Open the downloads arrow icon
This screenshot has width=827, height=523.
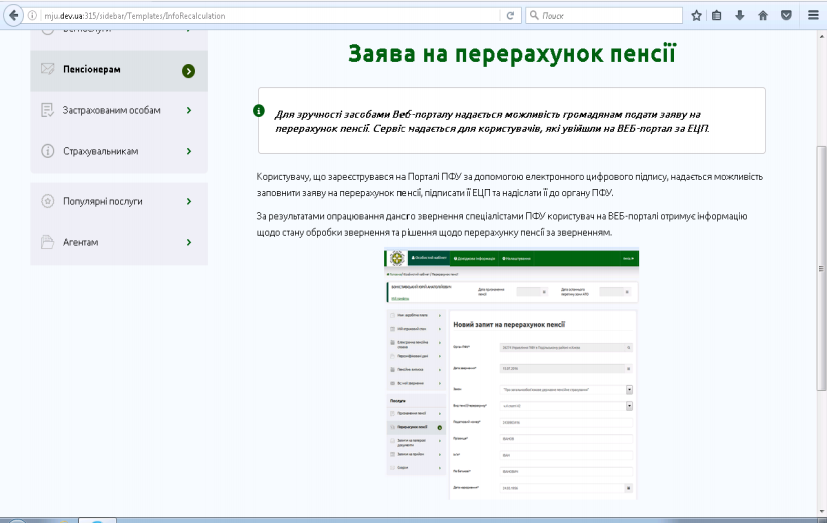739,16
